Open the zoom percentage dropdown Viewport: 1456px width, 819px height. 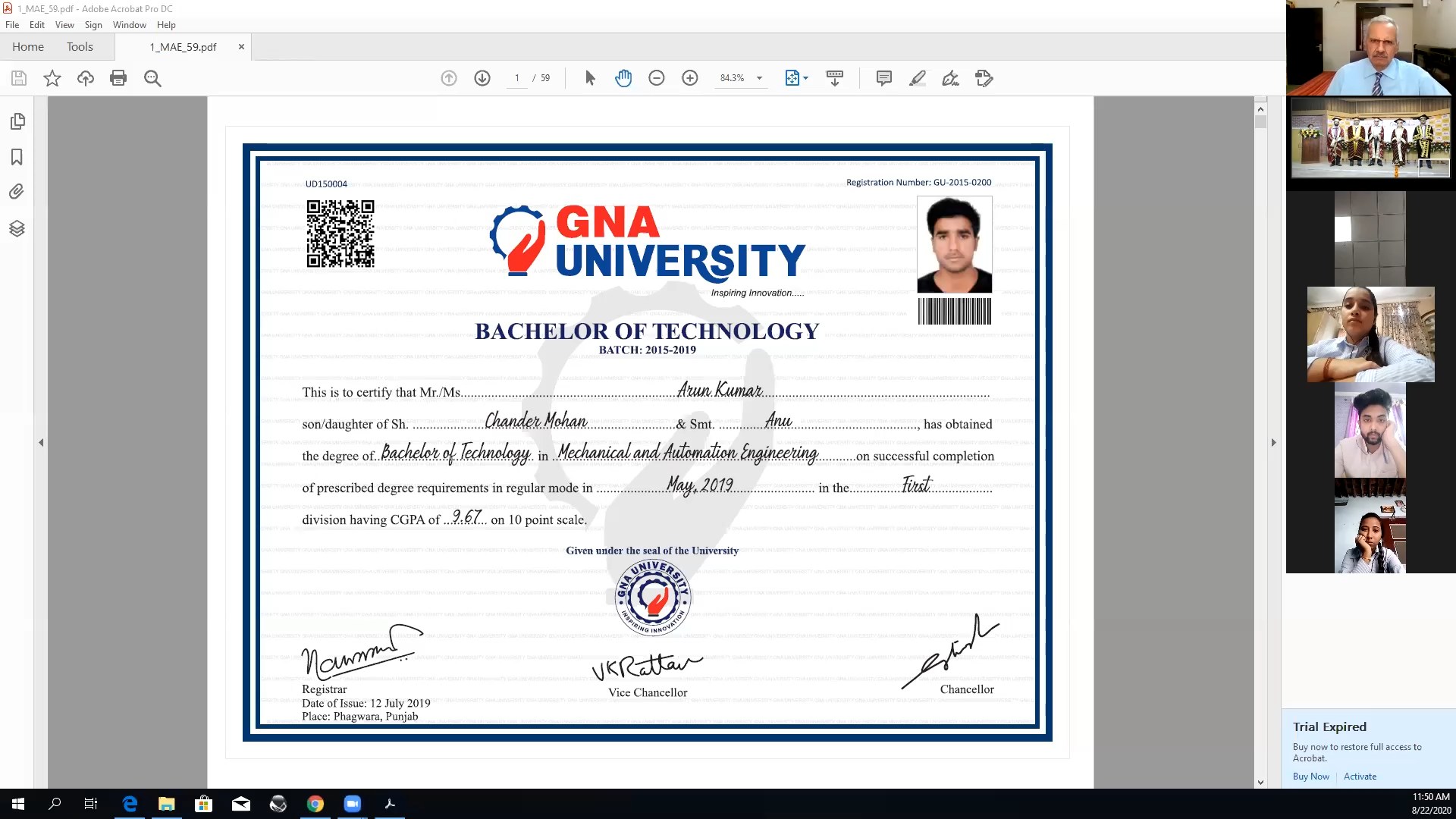pyautogui.click(x=759, y=78)
